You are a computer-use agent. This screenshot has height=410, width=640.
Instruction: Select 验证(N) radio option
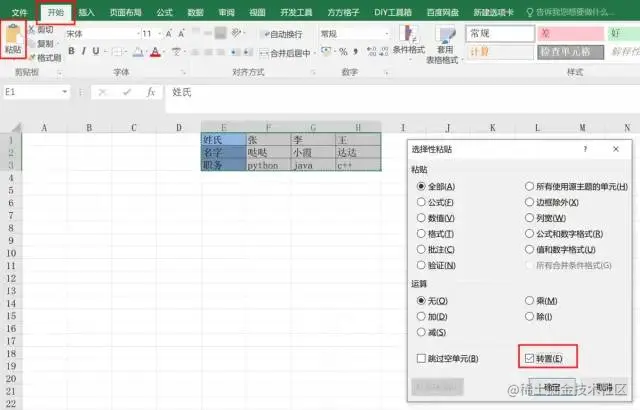click(x=436, y=265)
